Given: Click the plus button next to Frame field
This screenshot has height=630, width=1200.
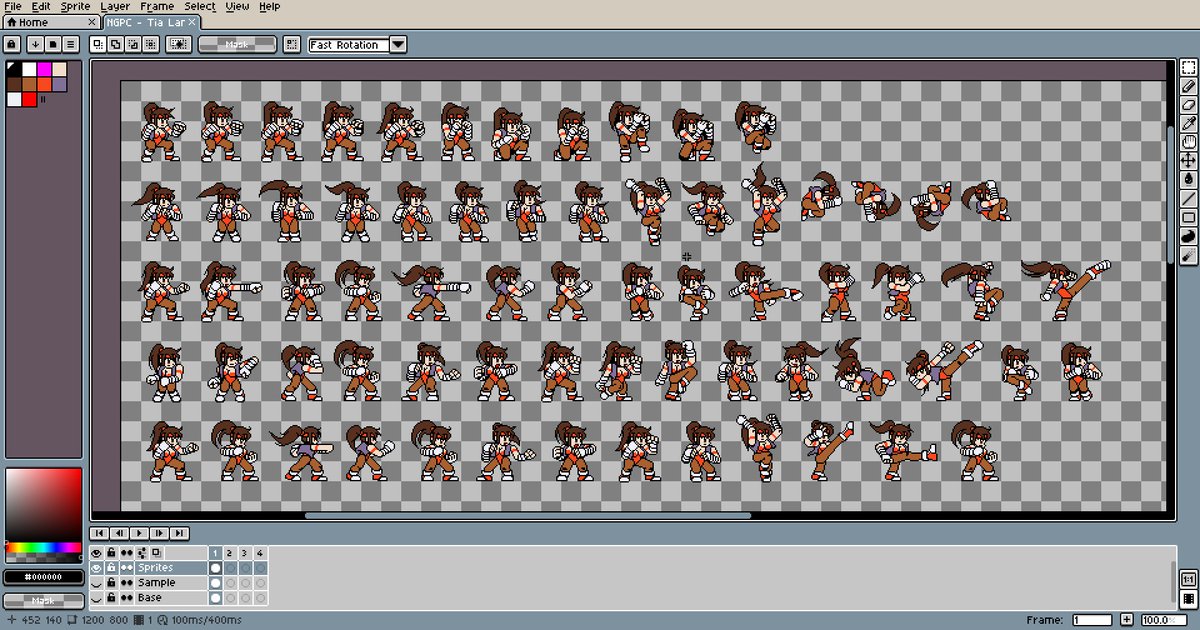Looking at the screenshot, I should click(x=1127, y=620).
